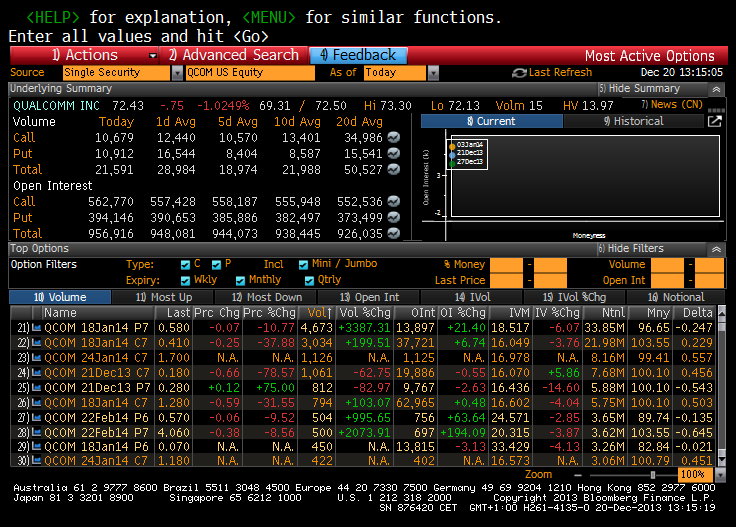The width and height of the screenshot is (736, 527).
Task: Toggle the P put type checkbox
Action: pyautogui.click(x=216, y=265)
